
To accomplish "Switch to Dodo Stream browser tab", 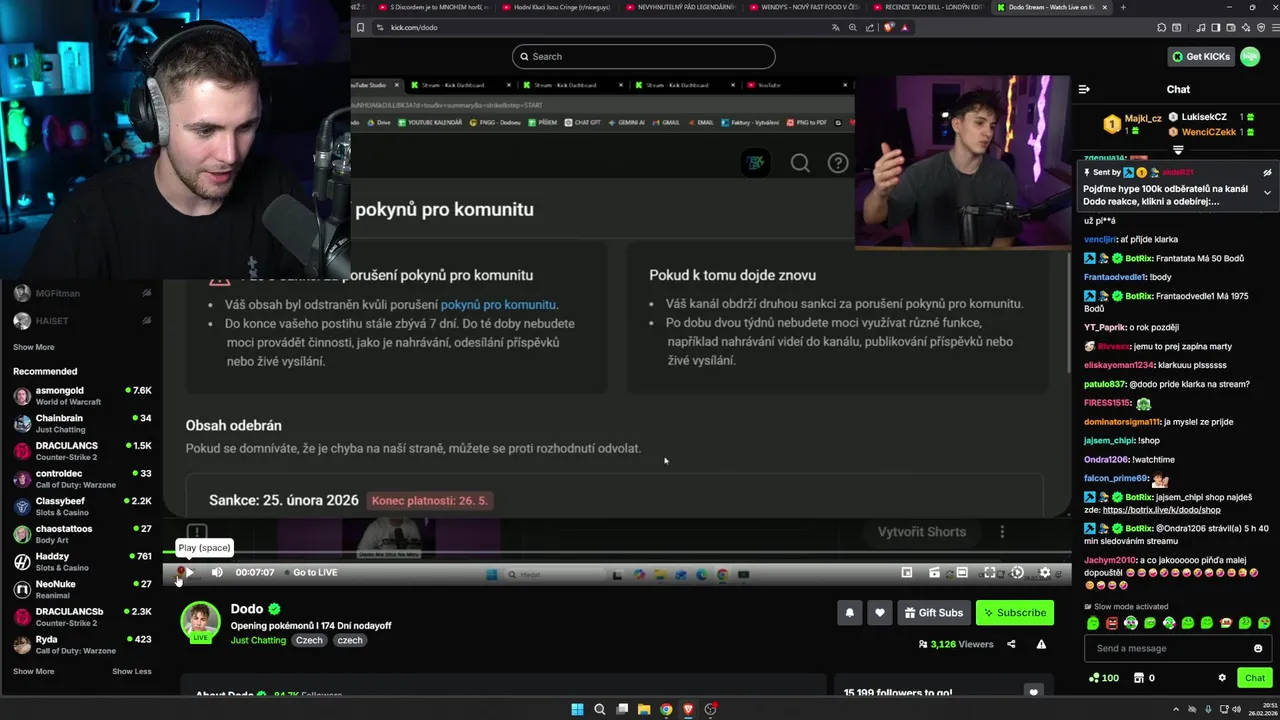I will click(x=1052, y=7).
